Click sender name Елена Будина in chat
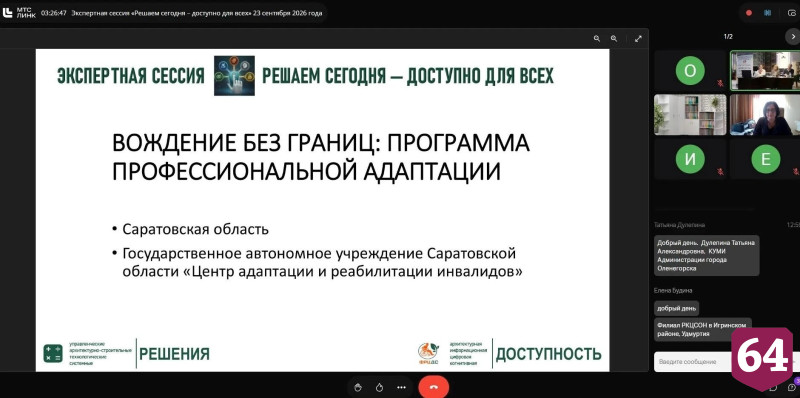800x398 pixels. pyautogui.click(x=673, y=290)
